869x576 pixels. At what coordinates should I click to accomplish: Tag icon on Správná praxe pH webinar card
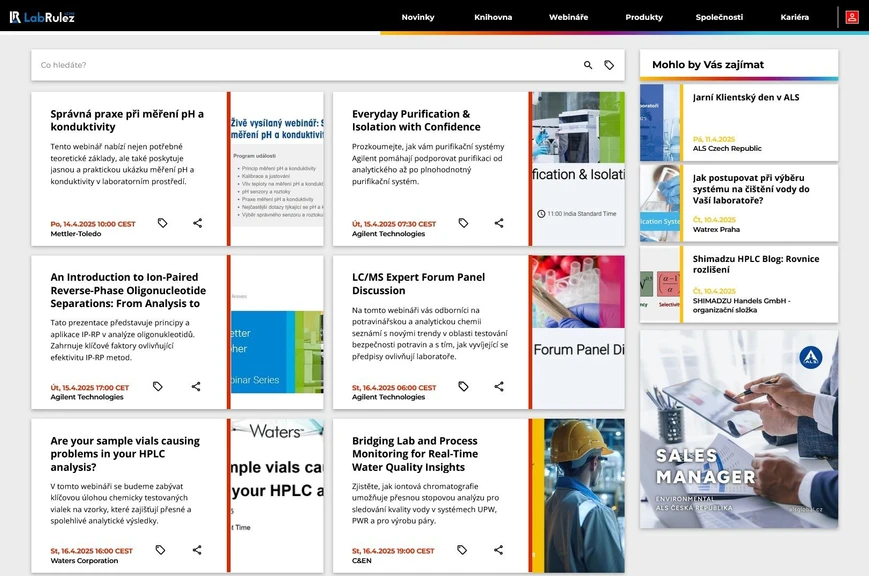point(162,223)
